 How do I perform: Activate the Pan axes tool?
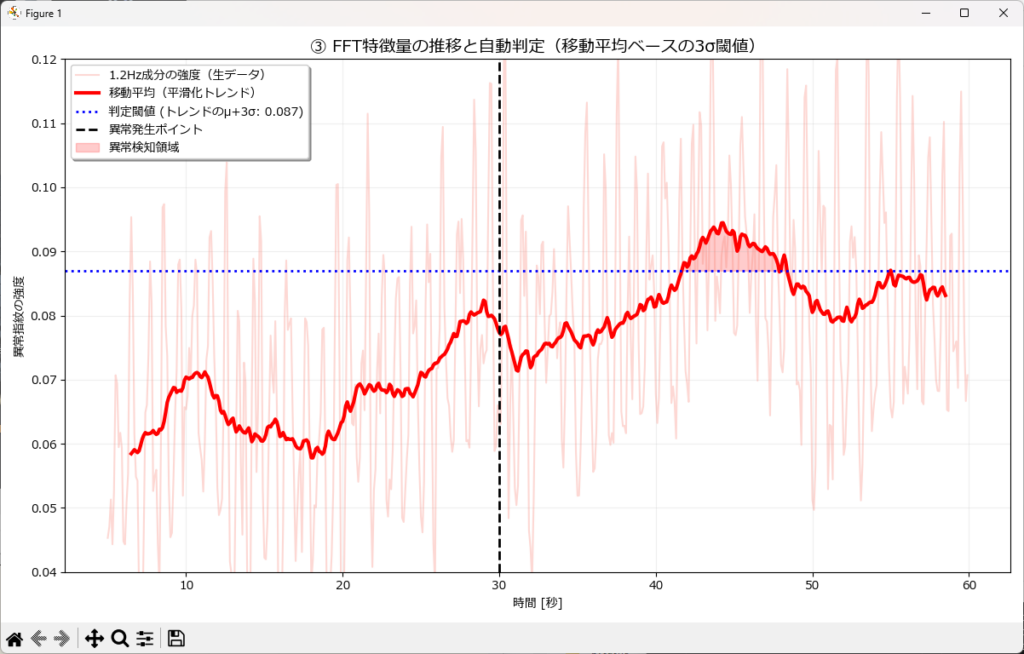point(95,638)
